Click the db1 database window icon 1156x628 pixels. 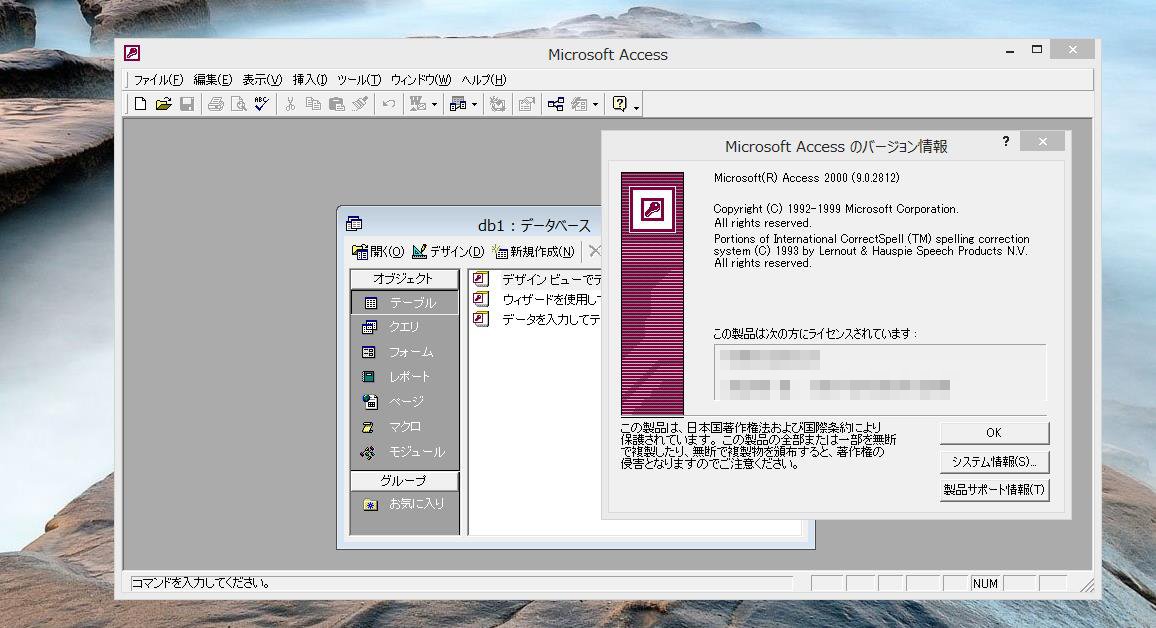pos(354,223)
